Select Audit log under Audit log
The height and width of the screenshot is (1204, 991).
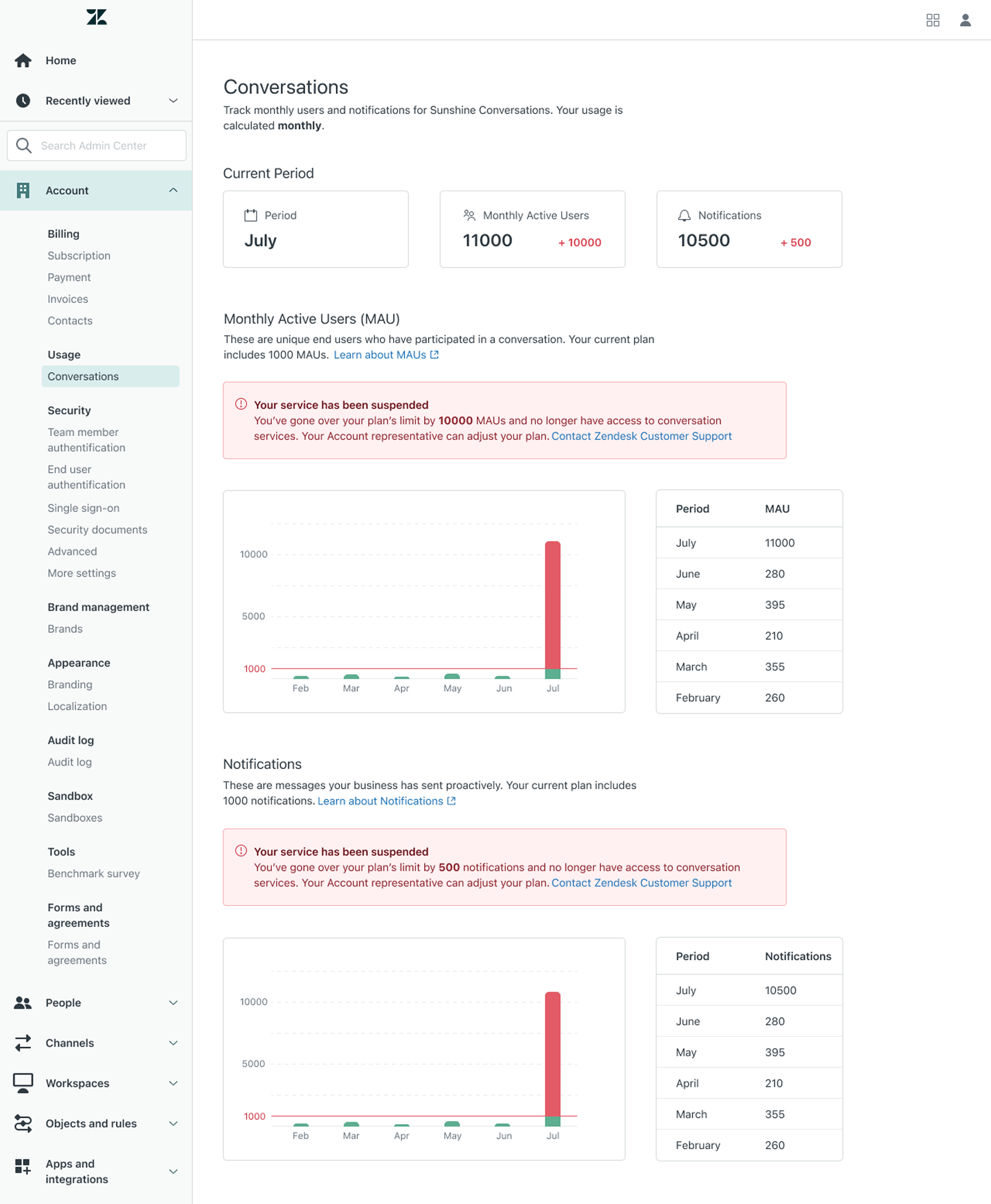coord(70,762)
